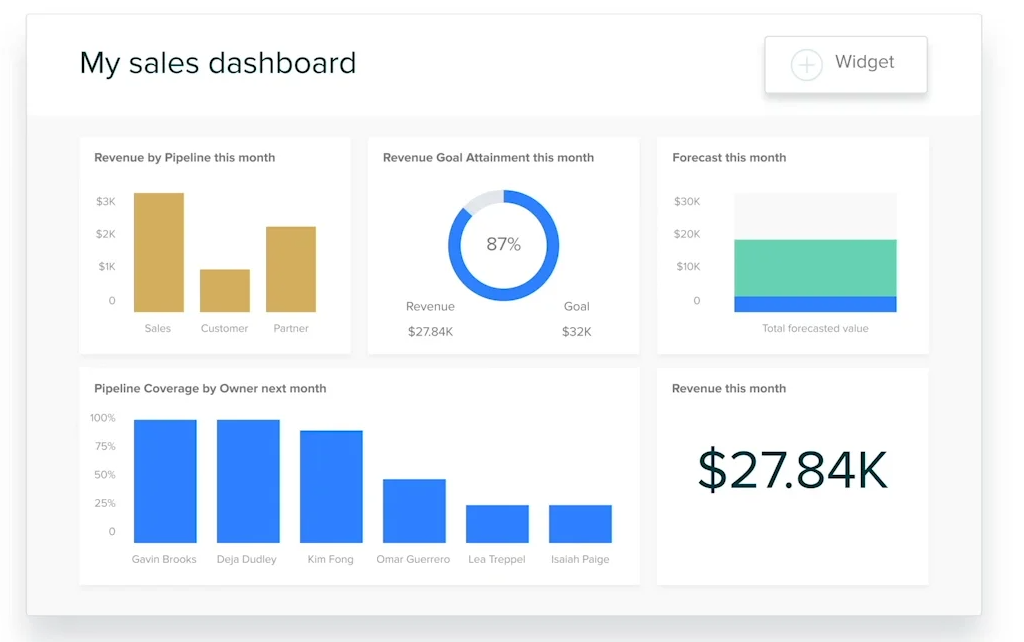
Task: Click the plus icon in Widget button
Action: click(x=806, y=65)
